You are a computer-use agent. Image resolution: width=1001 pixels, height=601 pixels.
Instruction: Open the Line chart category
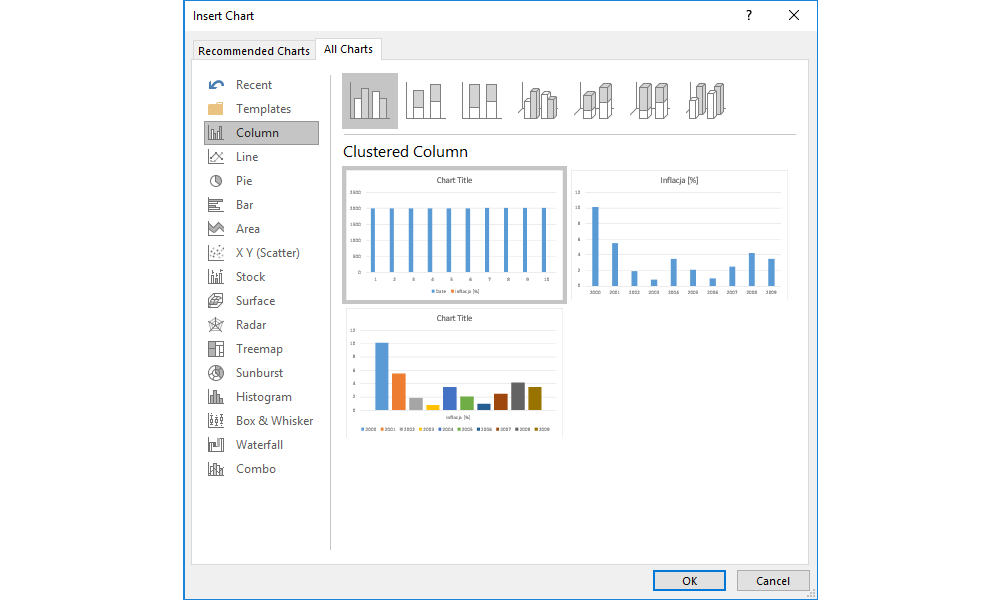[246, 157]
